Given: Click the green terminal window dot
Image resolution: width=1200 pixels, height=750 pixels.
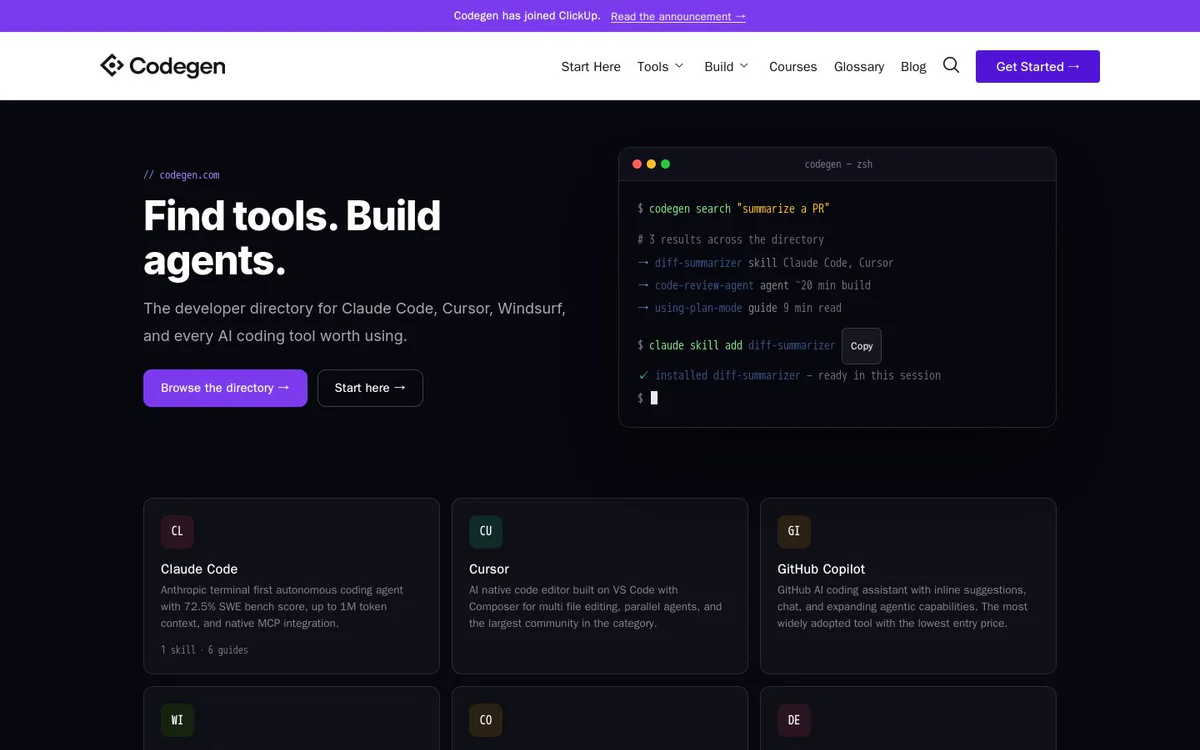Looking at the screenshot, I should coord(666,164).
